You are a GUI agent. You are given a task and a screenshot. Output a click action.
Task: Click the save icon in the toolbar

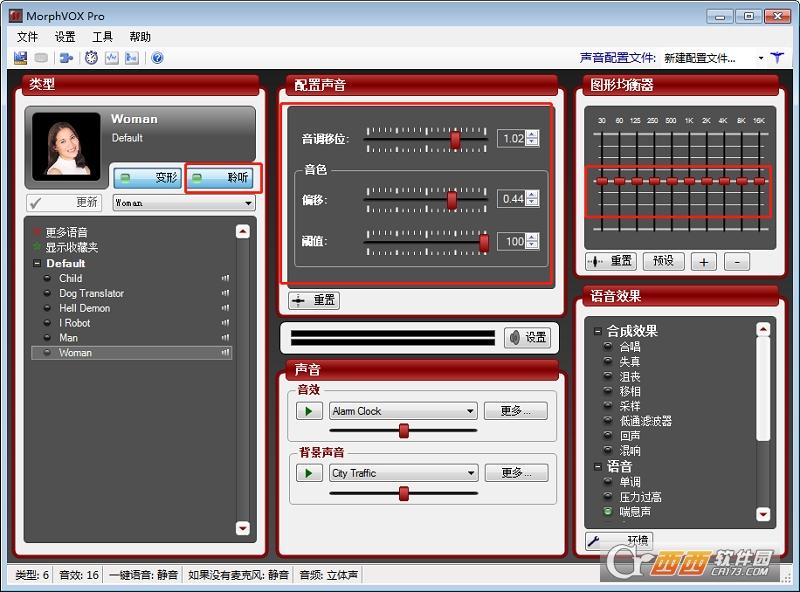click(20, 58)
